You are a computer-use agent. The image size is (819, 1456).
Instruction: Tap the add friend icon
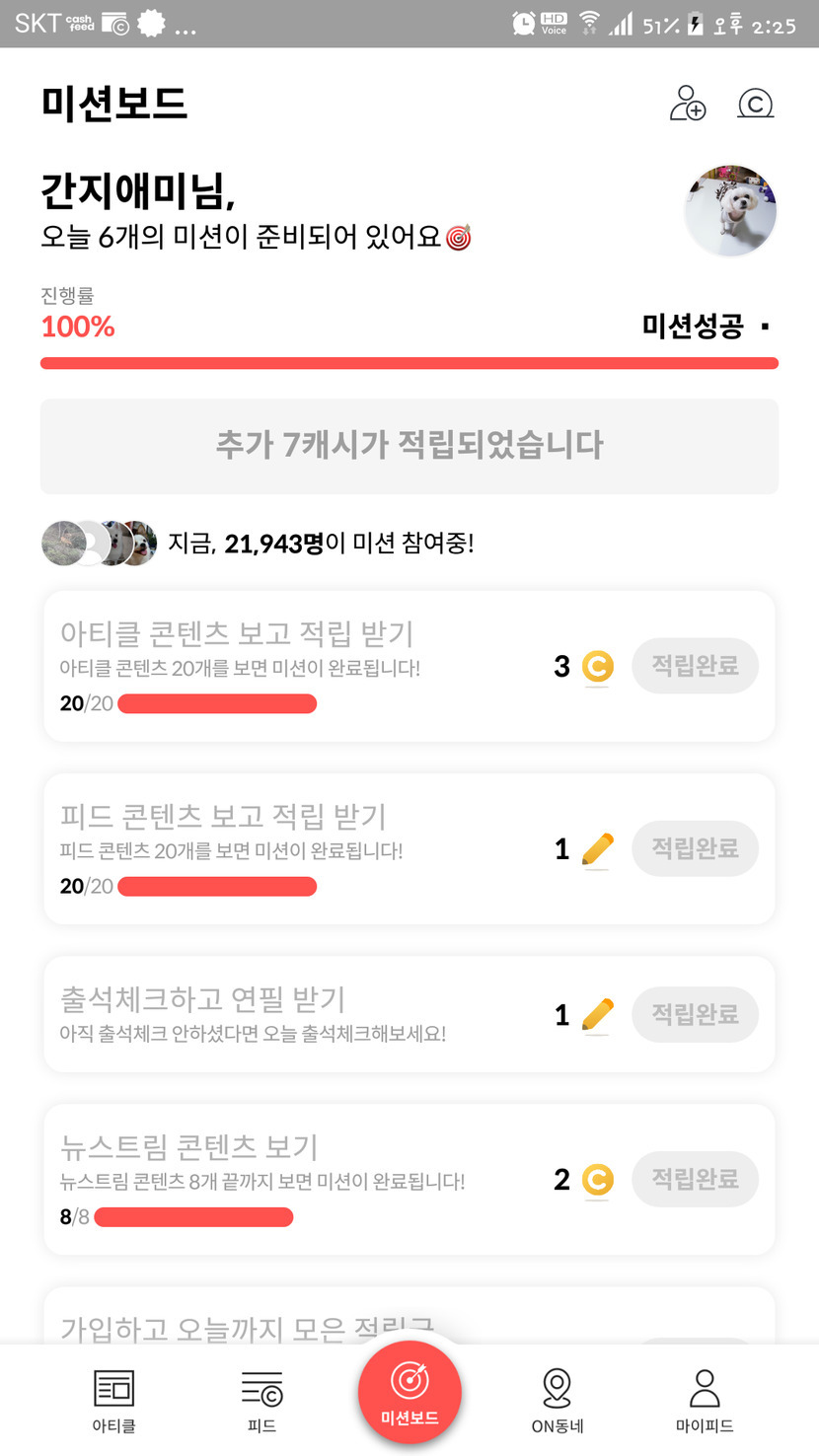[688, 104]
